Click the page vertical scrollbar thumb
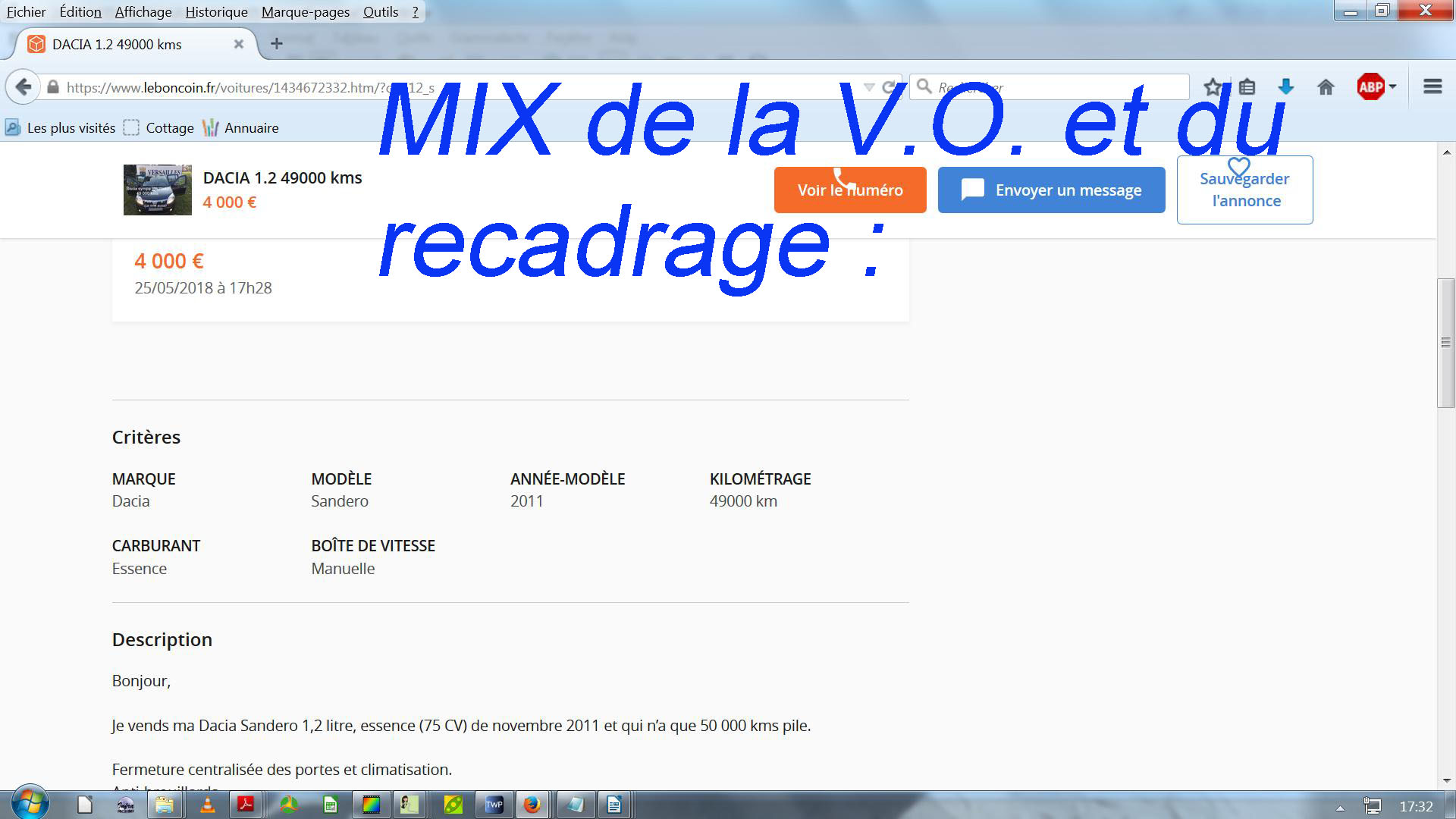Screen dimensions: 1456x819 point(1446,343)
